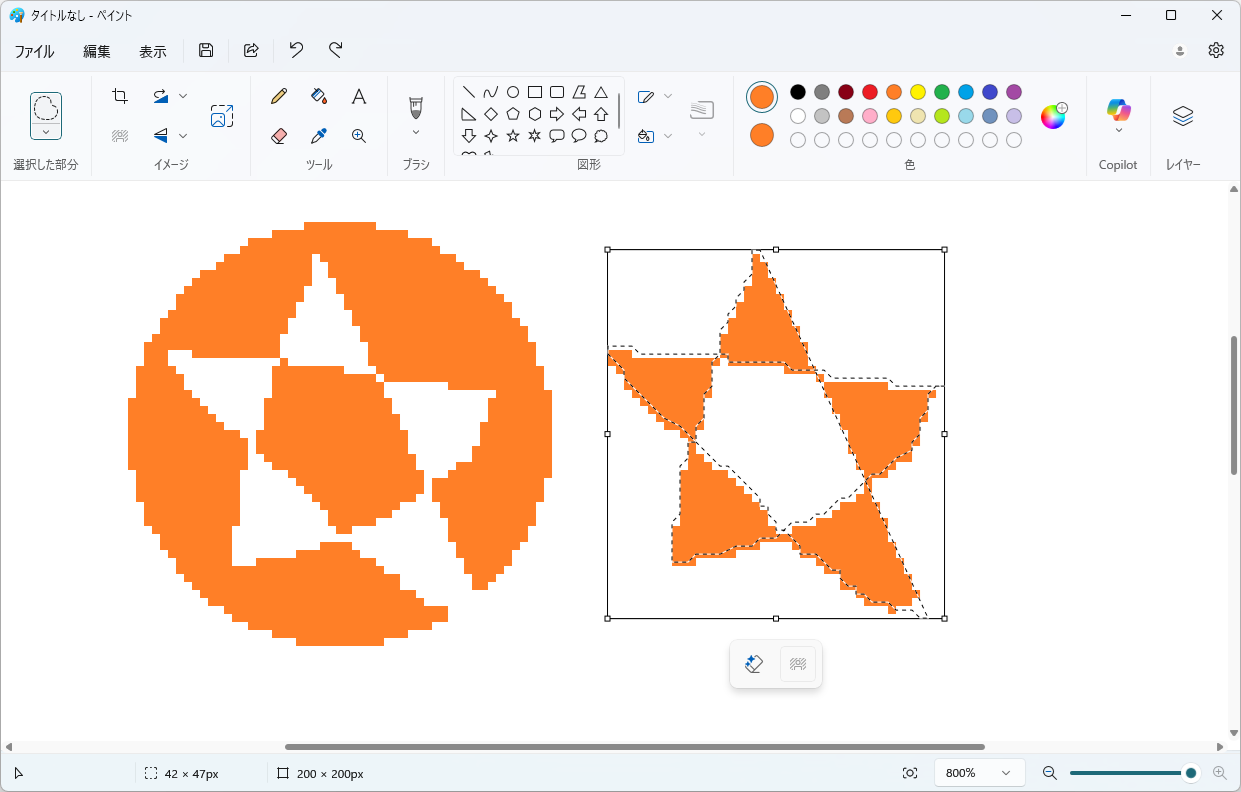
Task: Click the rotate image icon
Action: (x=160, y=96)
